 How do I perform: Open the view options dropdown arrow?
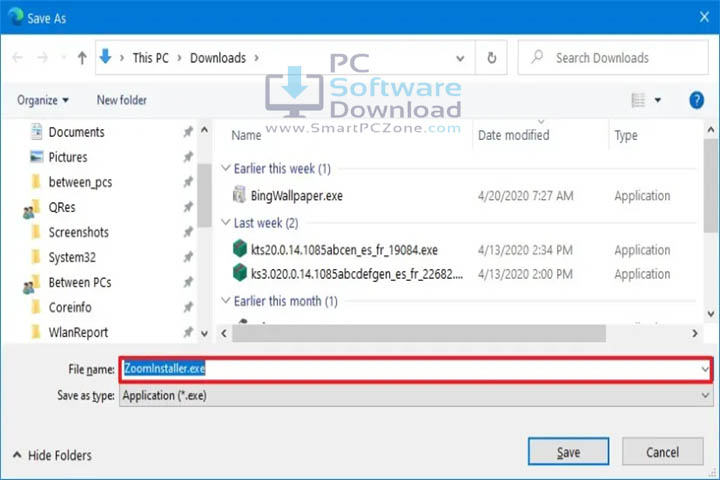coord(658,100)
